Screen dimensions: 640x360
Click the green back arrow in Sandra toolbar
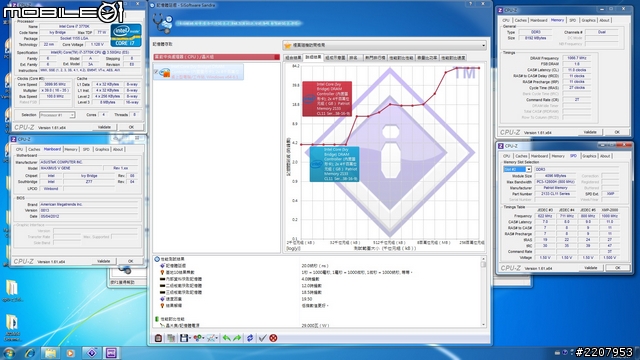[x=227, y=338]
